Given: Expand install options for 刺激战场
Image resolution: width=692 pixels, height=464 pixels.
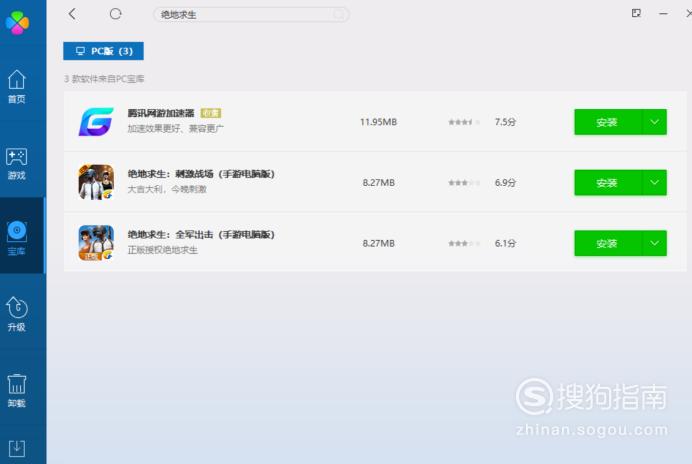Looking at the screenshot, I should click(654, 182).
